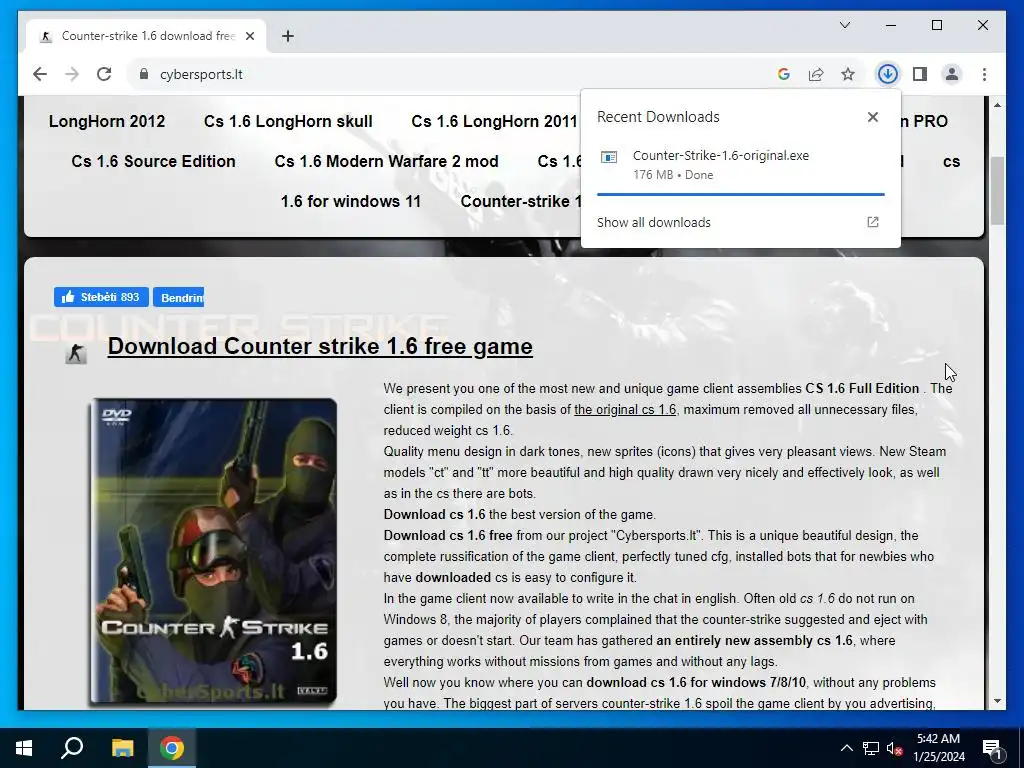Image resolution: width=1024 pixels, height=768 pixels.
Task: Click Chrome icon in taskbar
Action: [x=172, y=748]
